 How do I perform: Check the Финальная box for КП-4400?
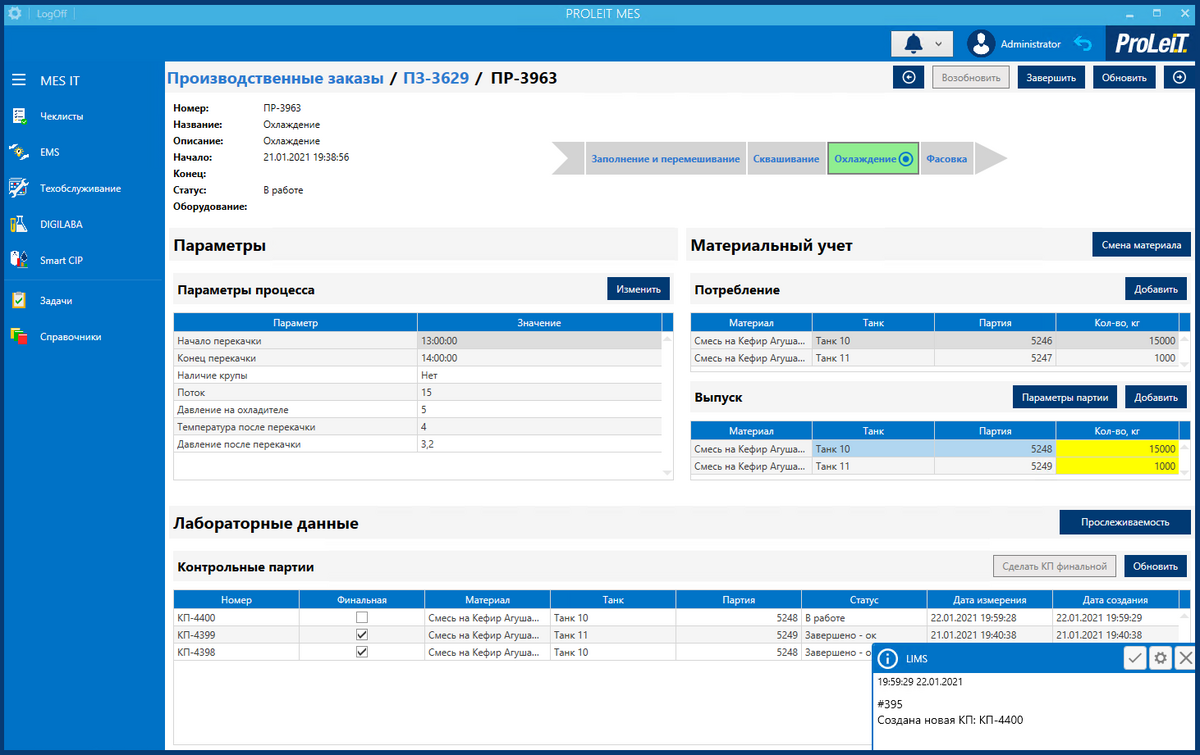click(x=362, y=618)
